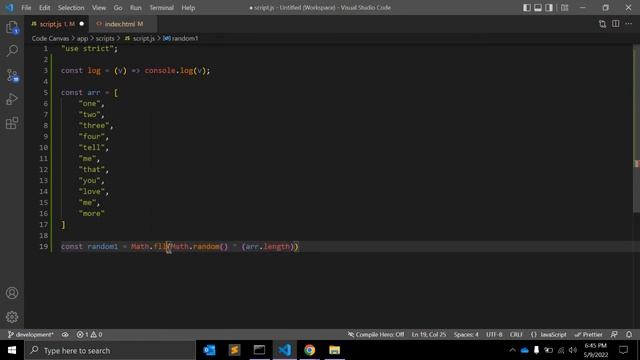The image size is (640, 360).
Task: Open the errors and warnings indicator
Action: pyautogui.click(x=89, y=335)
